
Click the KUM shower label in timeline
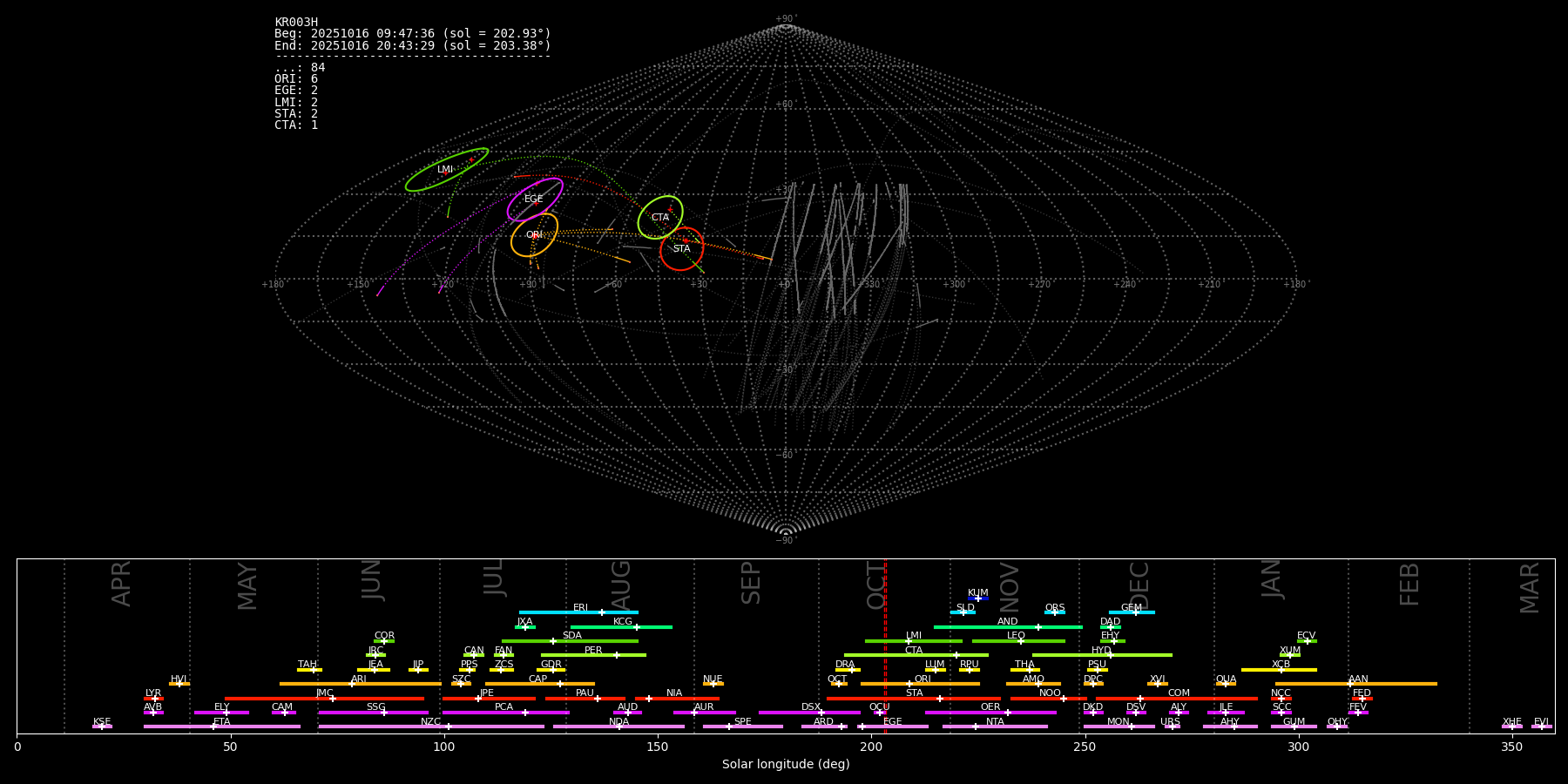pos(978,593)
